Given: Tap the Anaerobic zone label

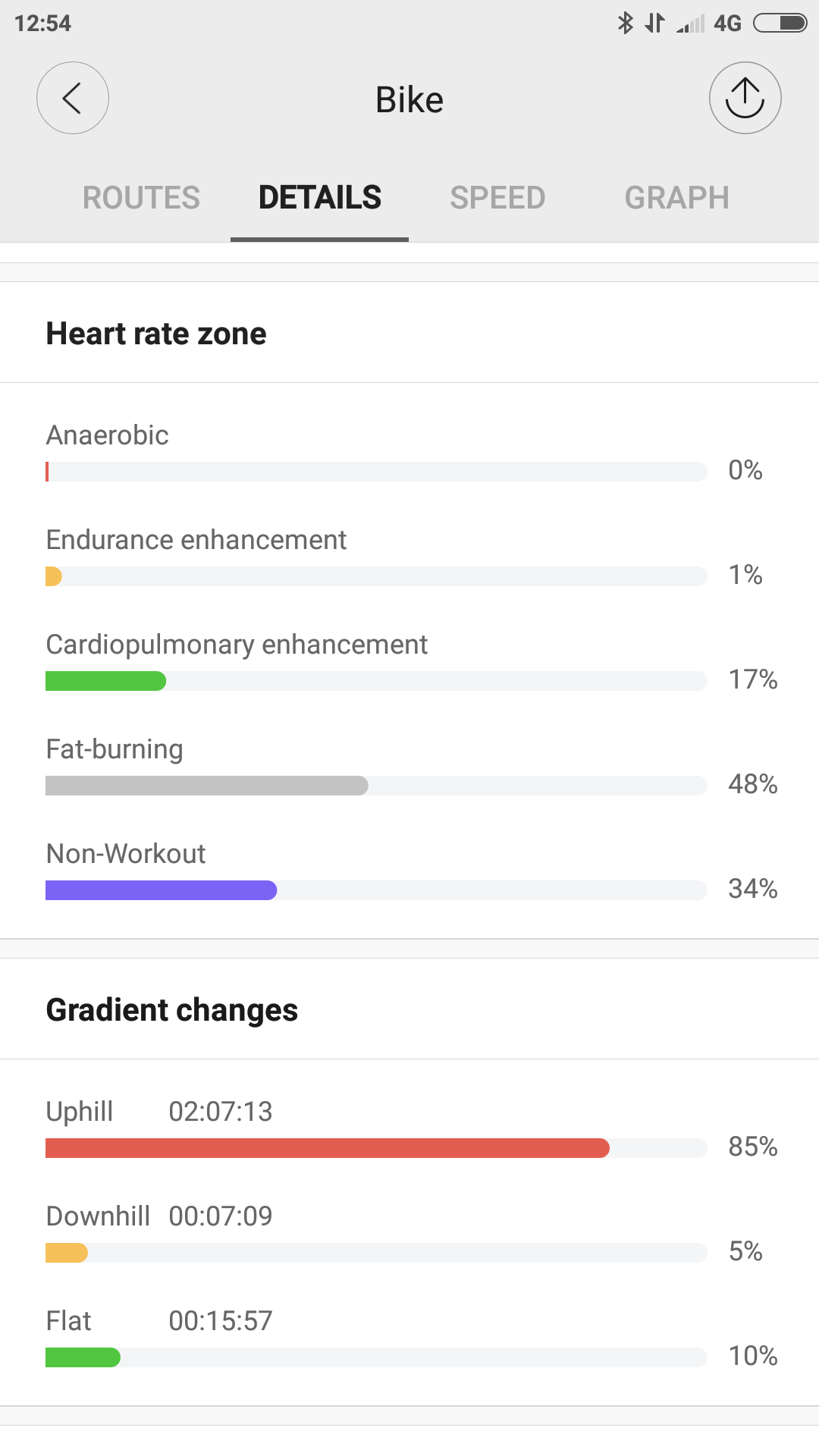Looking at the screenshot, I should coord(107,435).
